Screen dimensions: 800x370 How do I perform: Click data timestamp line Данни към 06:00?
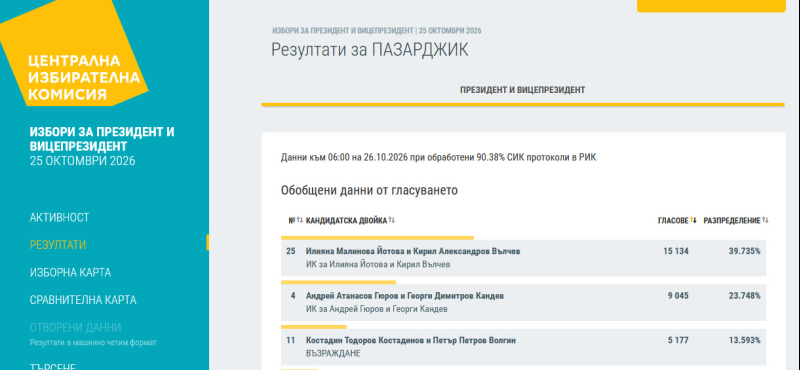tap(438, 157)
